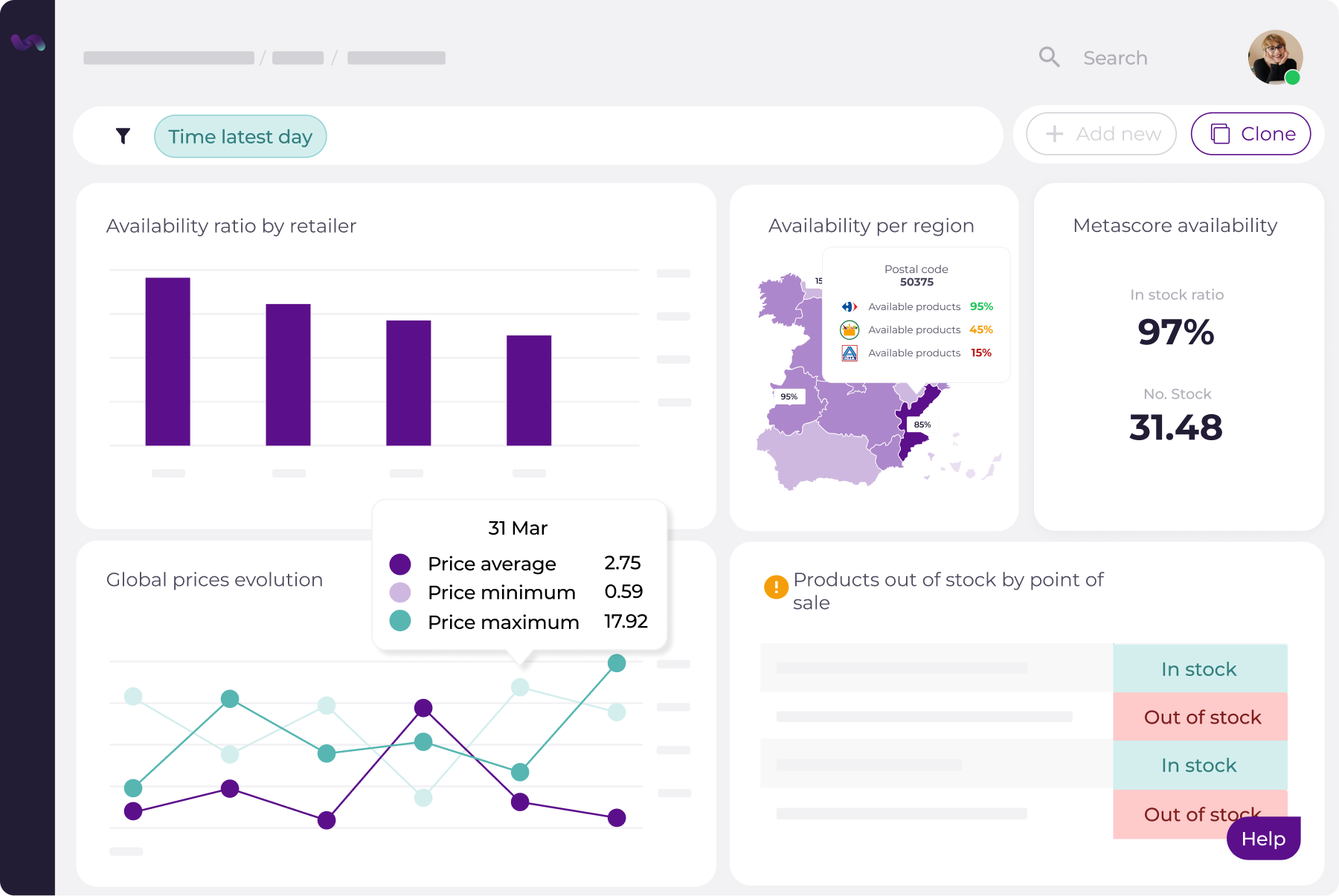Click the shortest bar in Availability chart
Viewport: 1339px width, 896px height.
(x=529, y=391)
